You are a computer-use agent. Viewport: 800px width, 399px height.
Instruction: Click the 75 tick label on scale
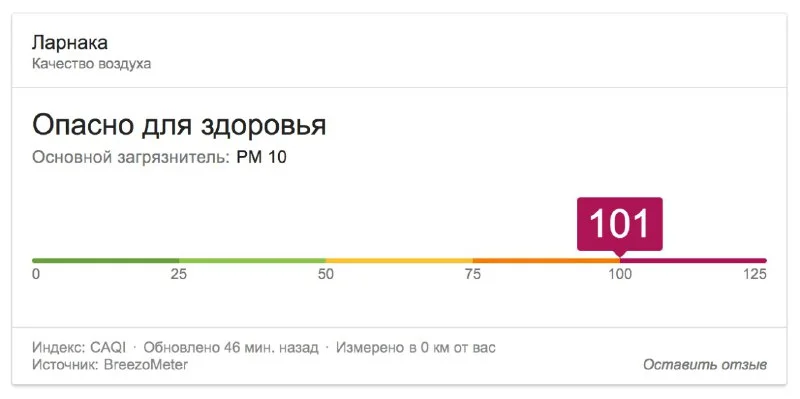coord(472,275)
